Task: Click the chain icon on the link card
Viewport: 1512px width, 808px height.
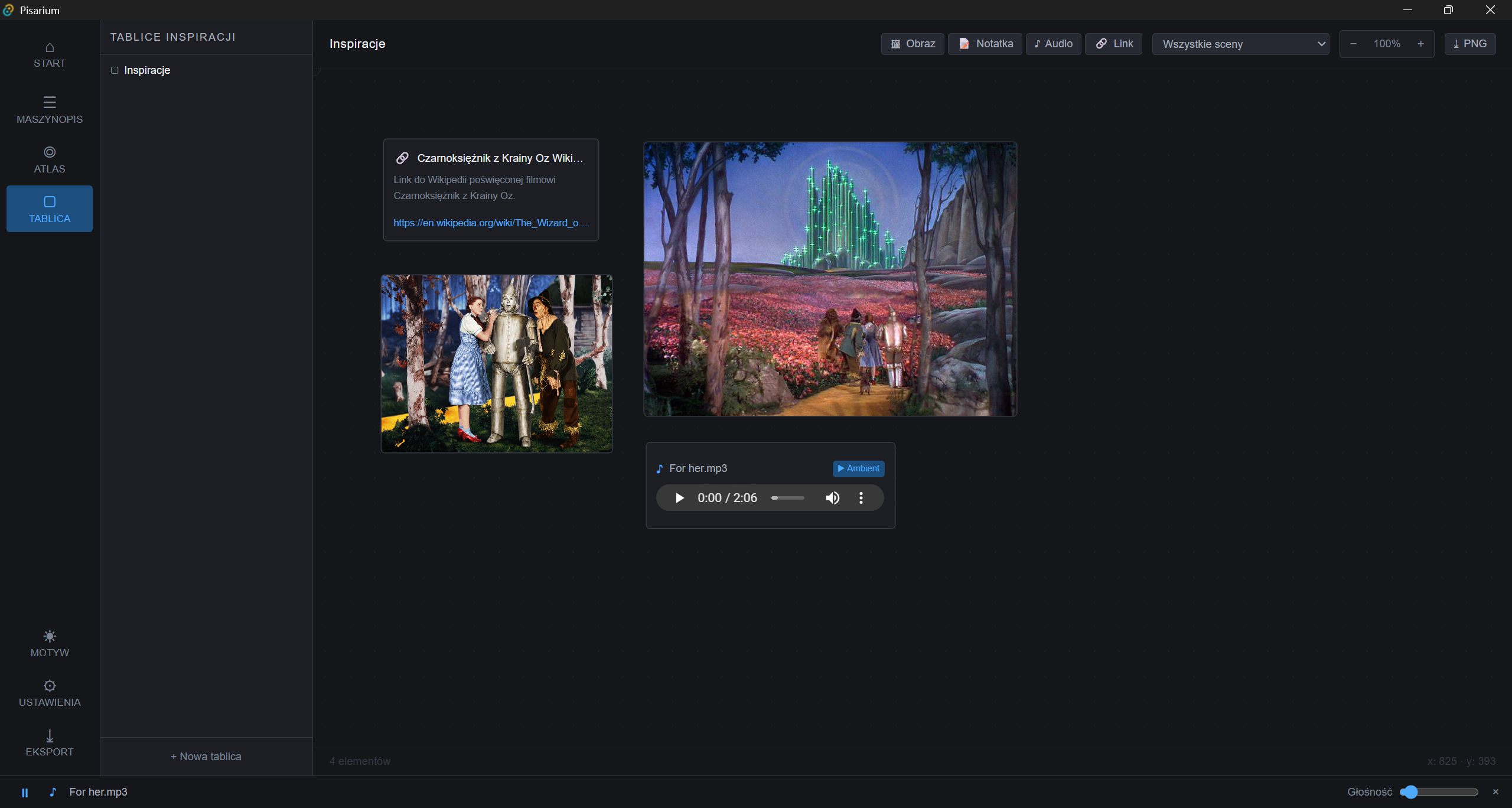Action: (x=402, y=158)
